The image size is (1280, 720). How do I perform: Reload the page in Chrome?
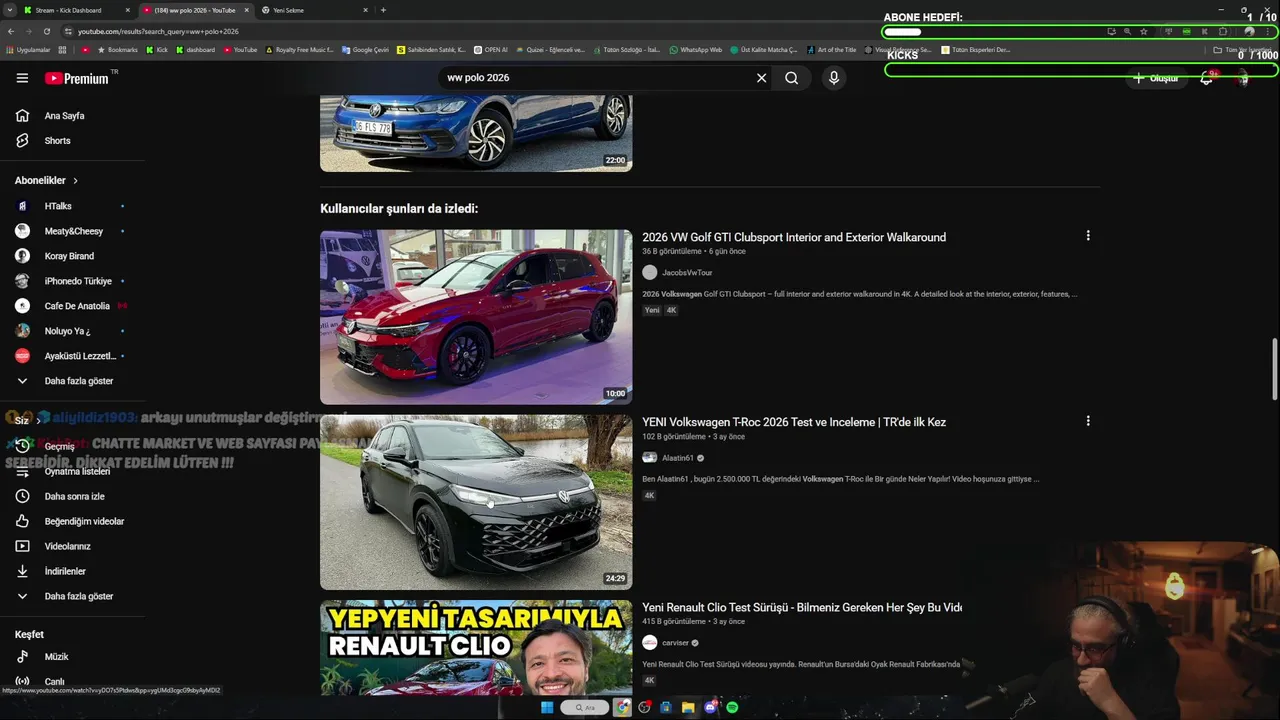pos(47,31)
